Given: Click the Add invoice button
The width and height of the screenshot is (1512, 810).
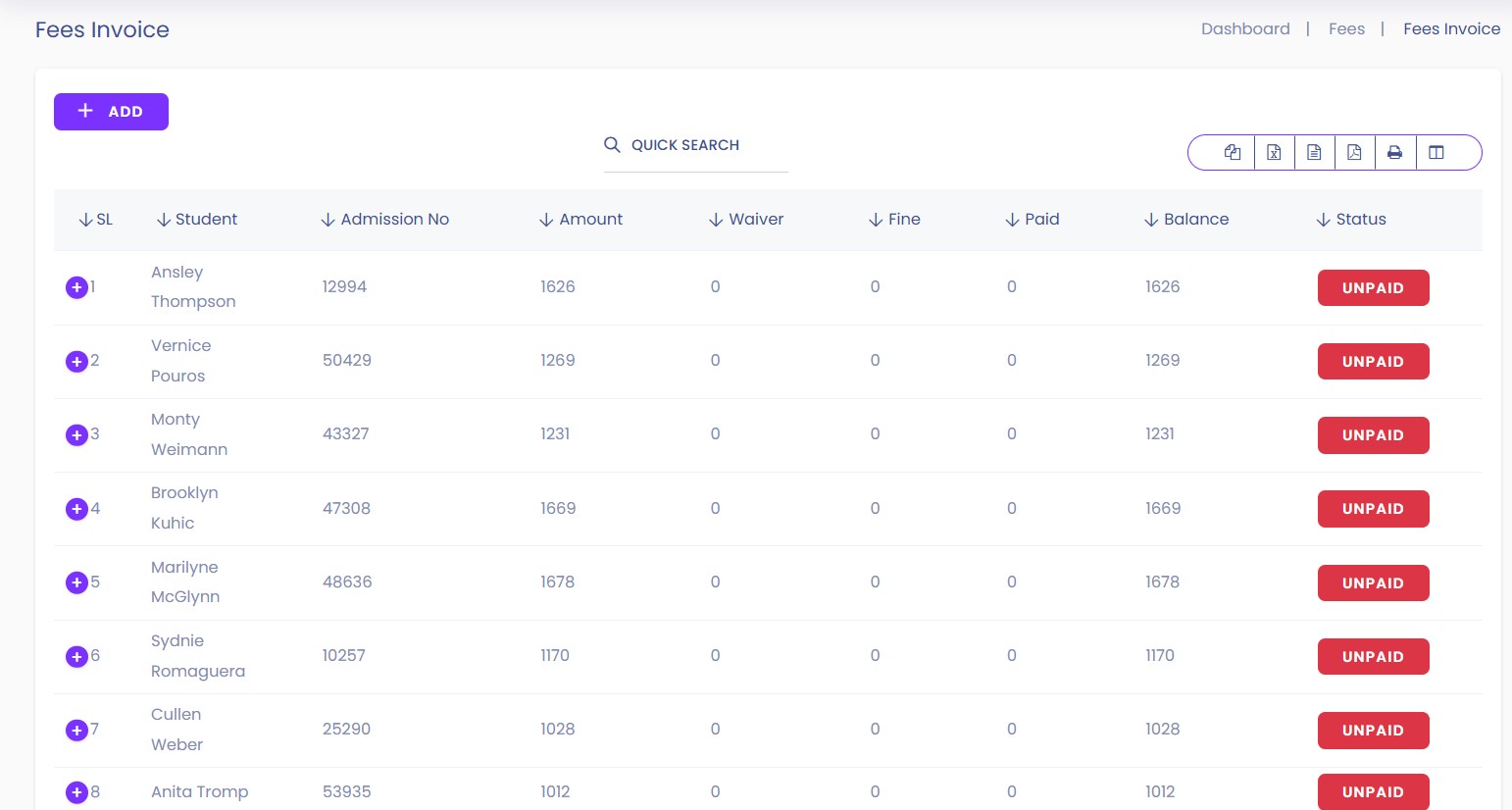Looking at the screenshot, I should pos(111,112).
